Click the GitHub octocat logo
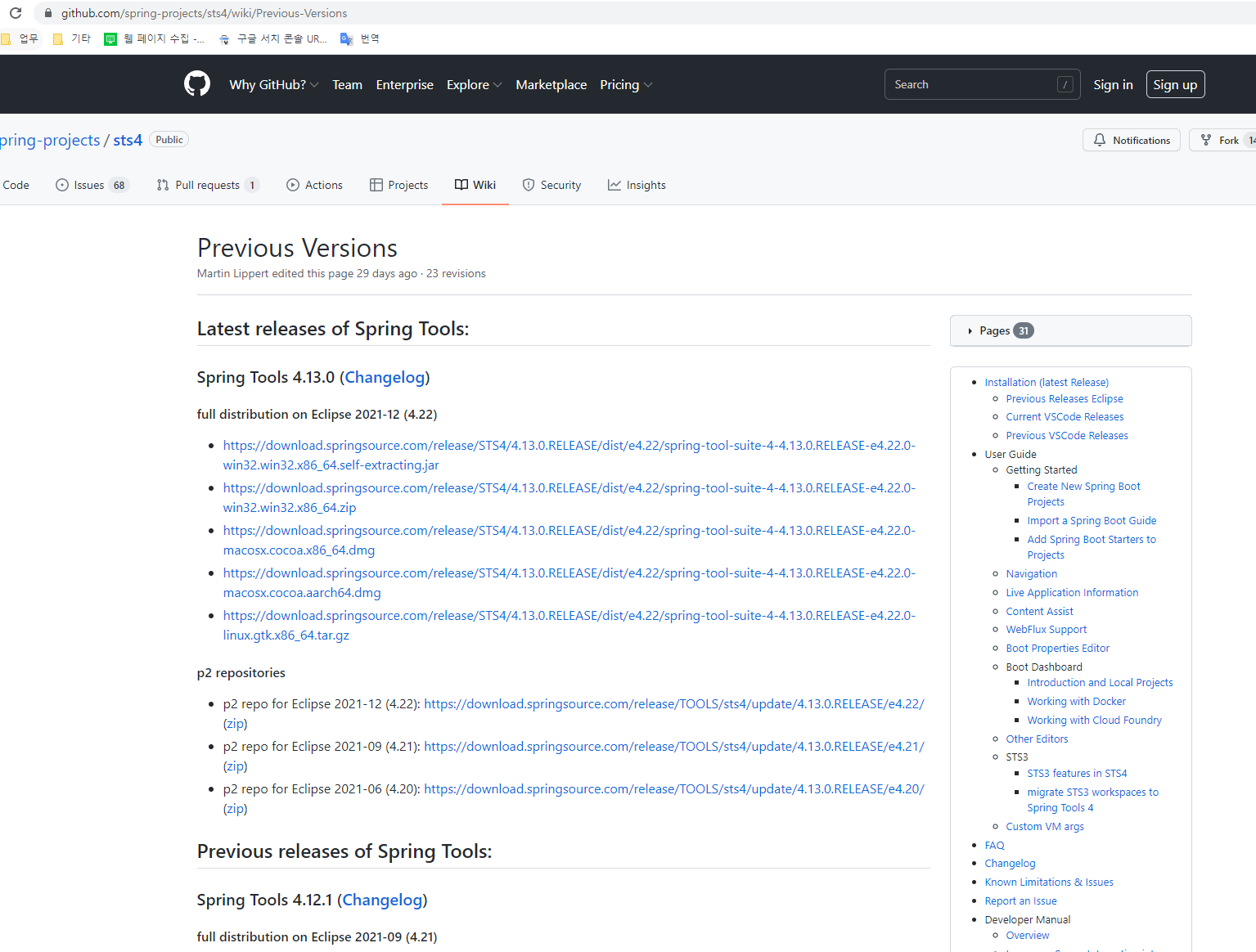The image size is (1256, 952). tap(197, 84)
